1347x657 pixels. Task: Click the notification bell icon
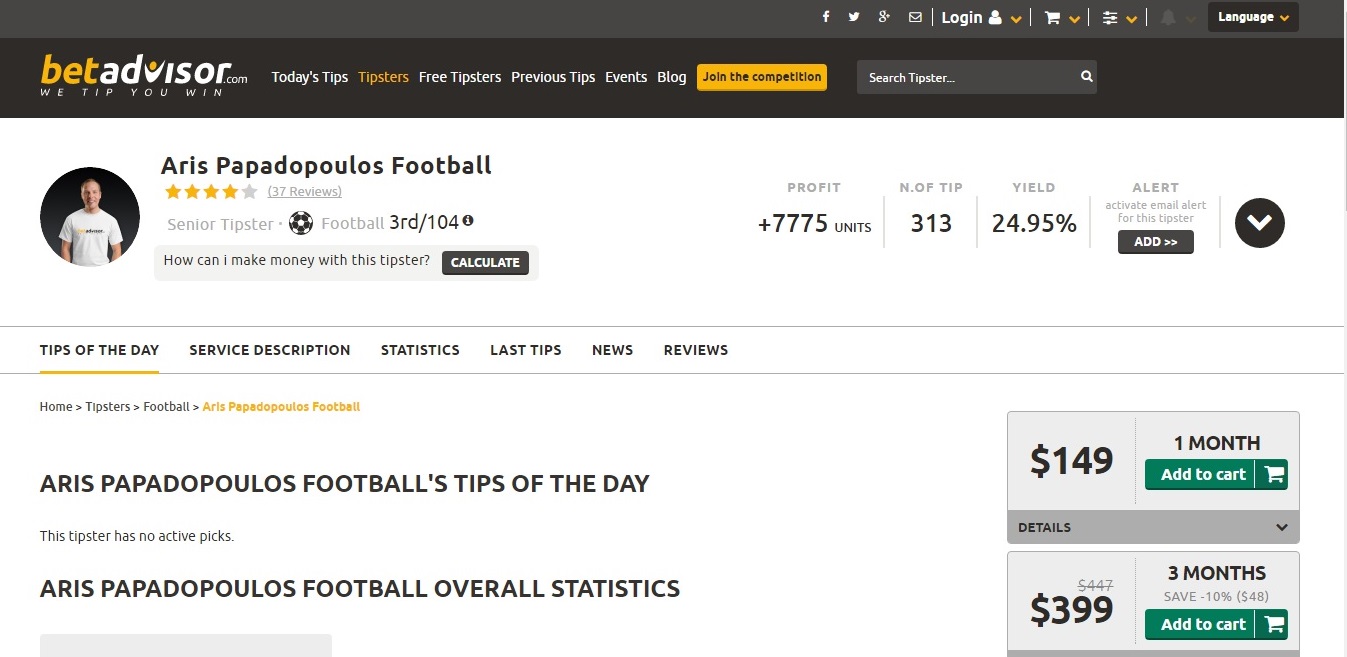click(1168, 18)
